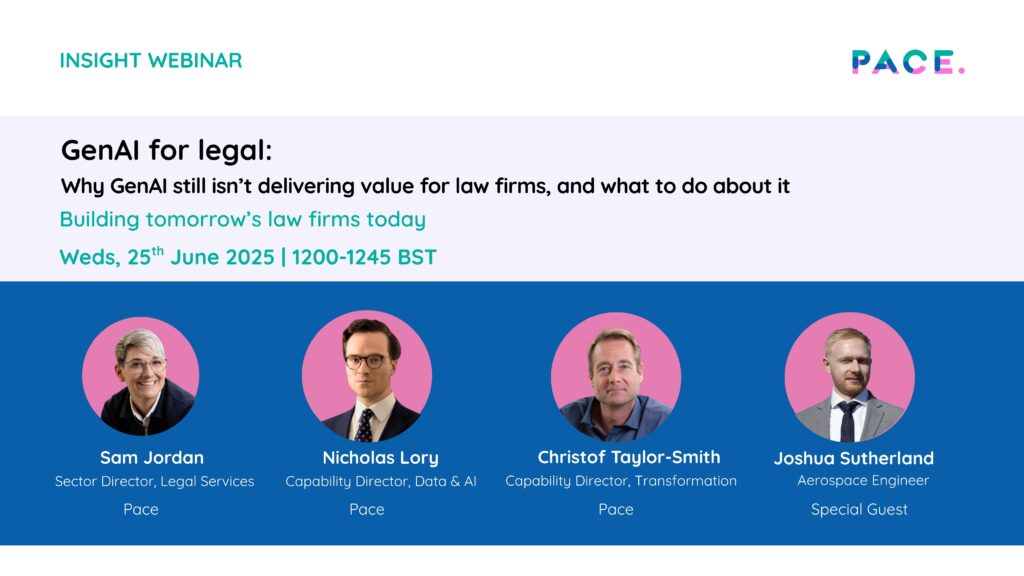Click 'Capability Director, Transformation' title
1024x576 pixels.
621,481
